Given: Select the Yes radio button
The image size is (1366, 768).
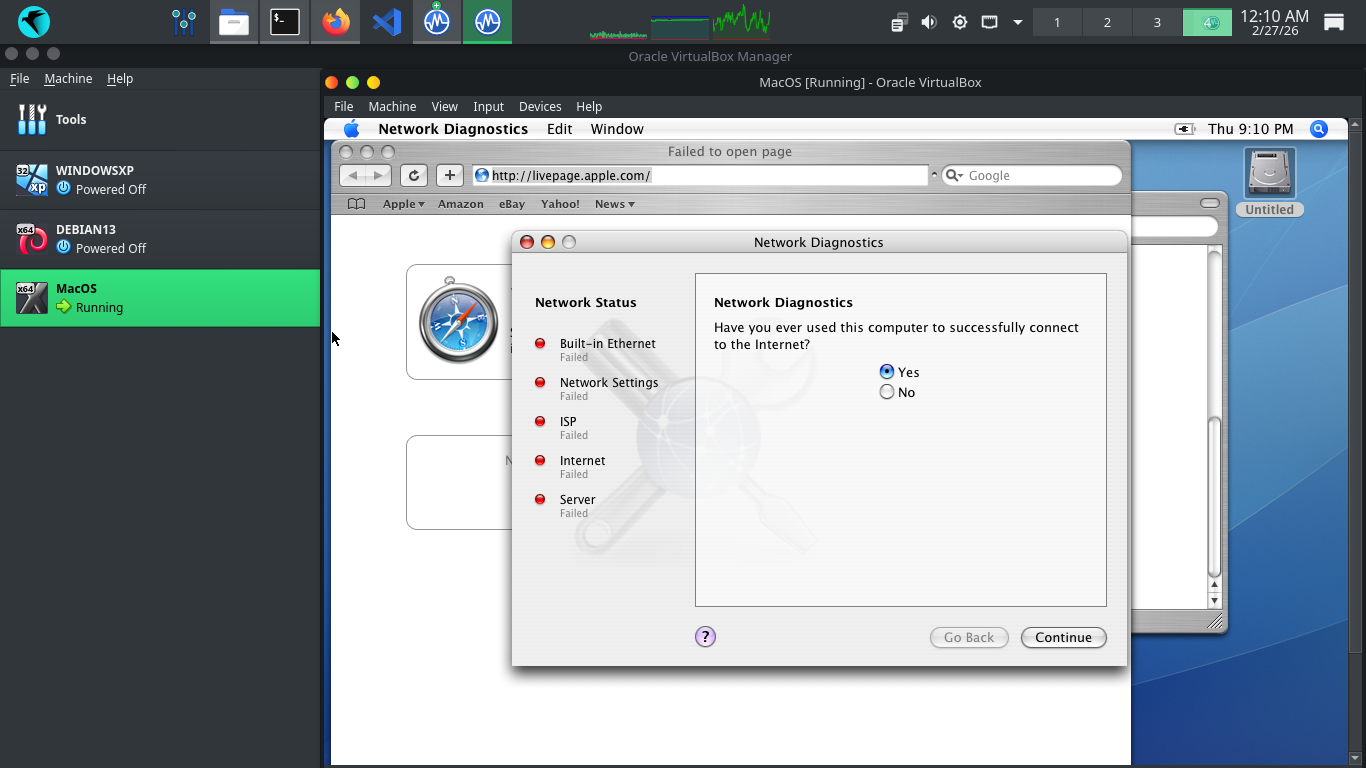Looking at the screenshot, I should 887,372.
